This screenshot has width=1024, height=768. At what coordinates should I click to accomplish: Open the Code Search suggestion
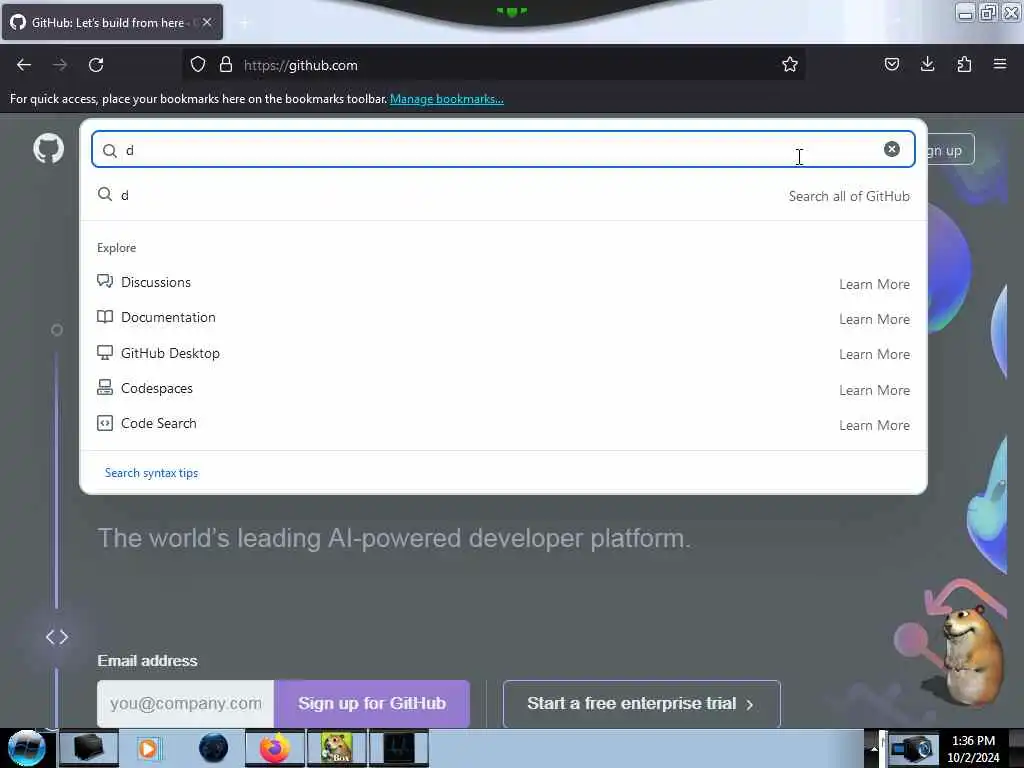point(503,424)
